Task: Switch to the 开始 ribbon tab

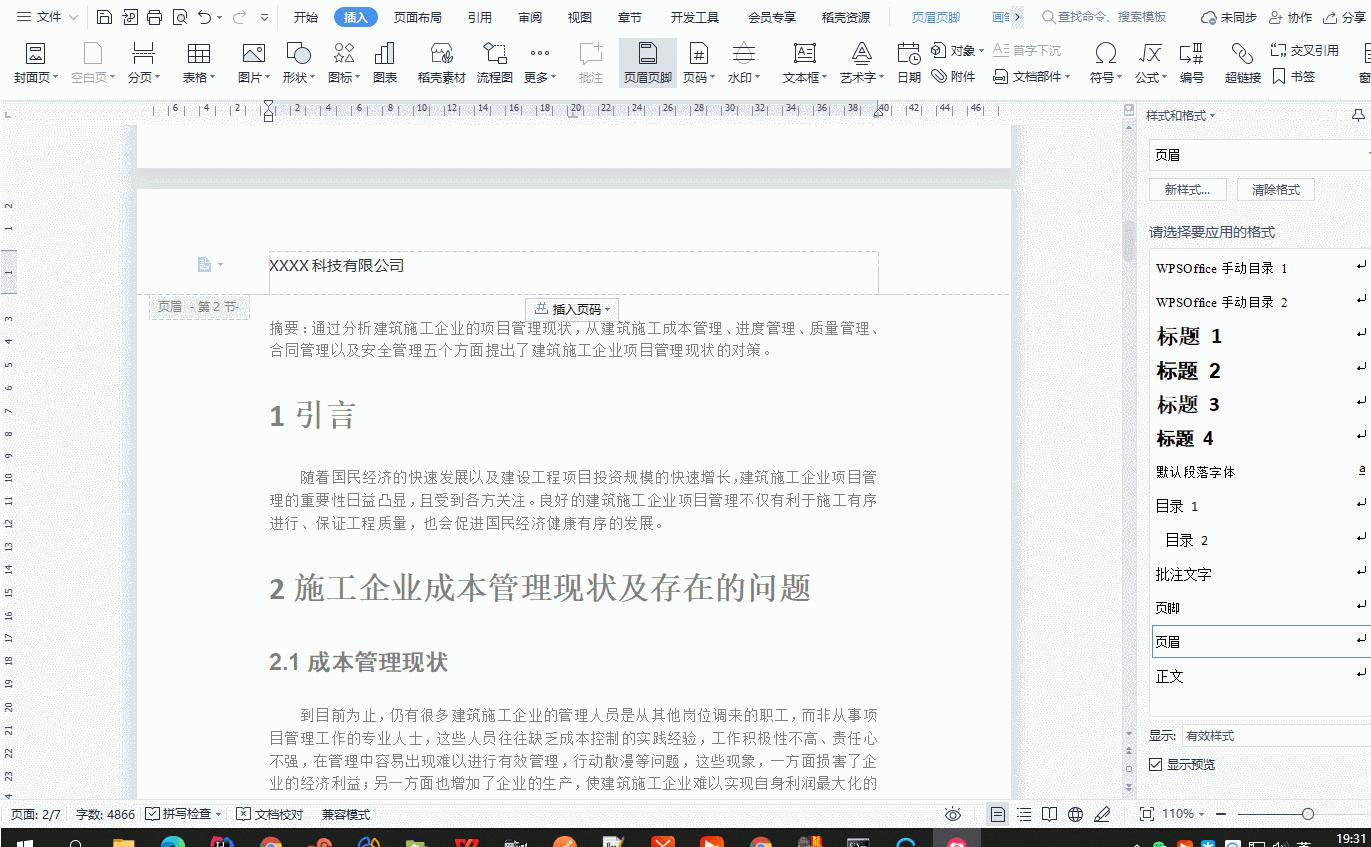Action: tap(305, 17)
